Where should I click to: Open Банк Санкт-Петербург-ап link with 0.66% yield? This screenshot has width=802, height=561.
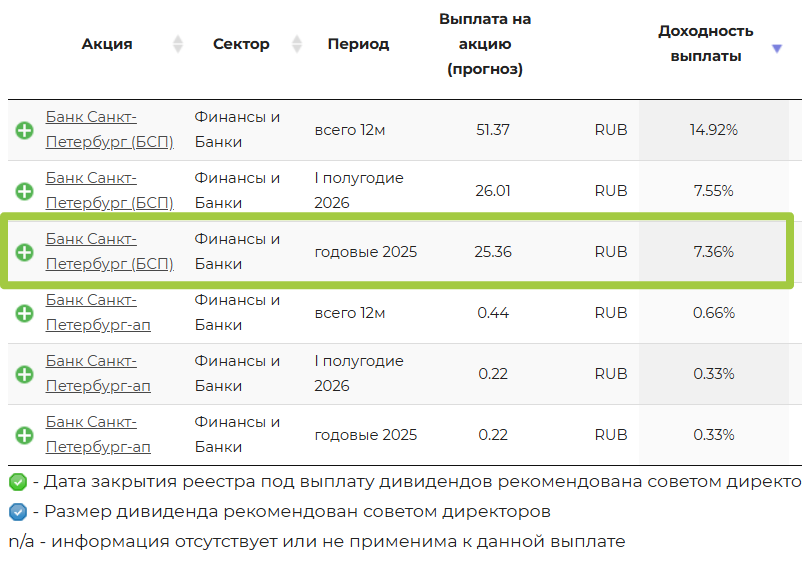point(98,312)
